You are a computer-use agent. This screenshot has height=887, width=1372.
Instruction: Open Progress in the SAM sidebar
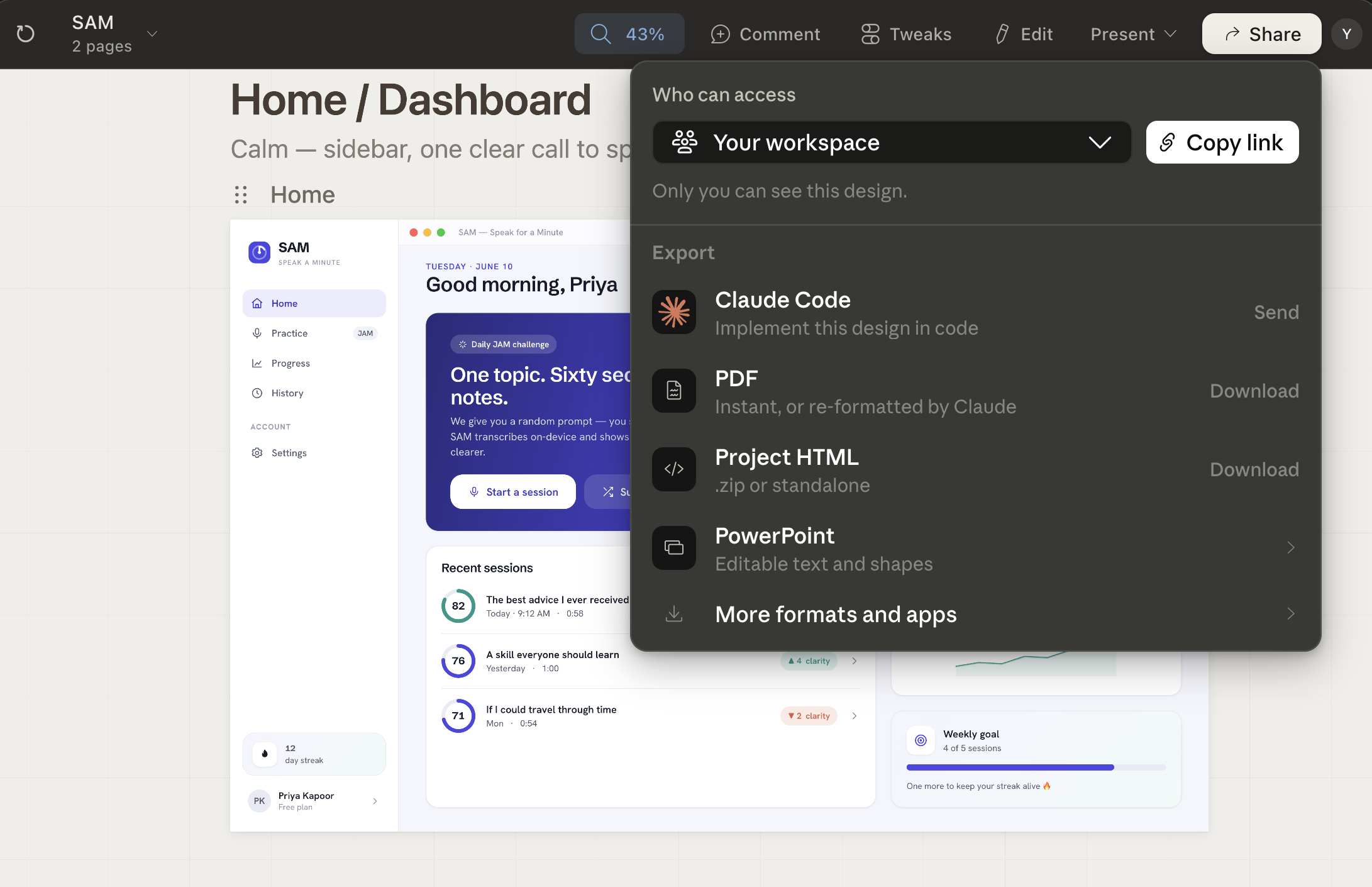point(314,363)
